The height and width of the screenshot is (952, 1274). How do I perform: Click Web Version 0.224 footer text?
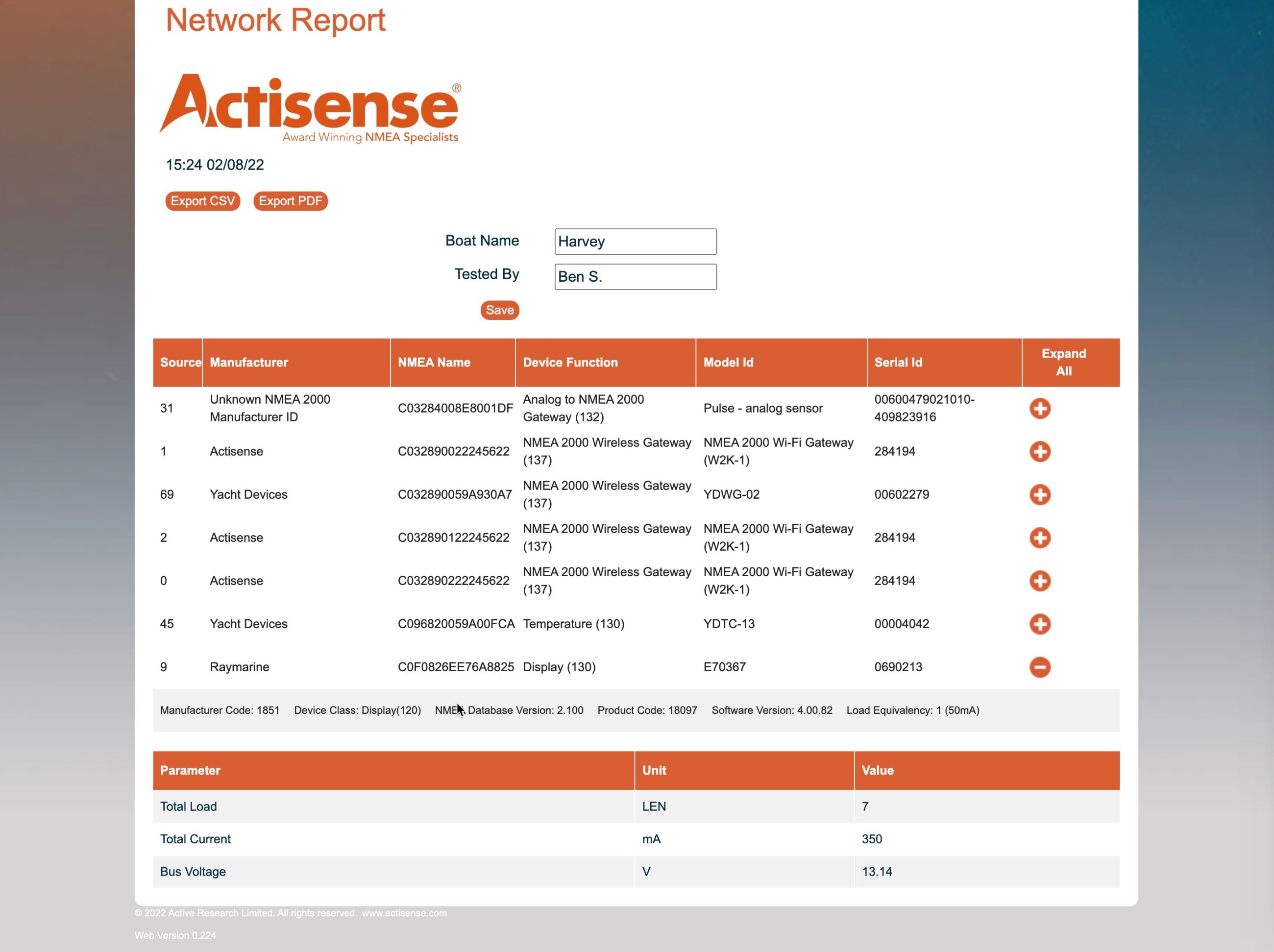[175, 935]
